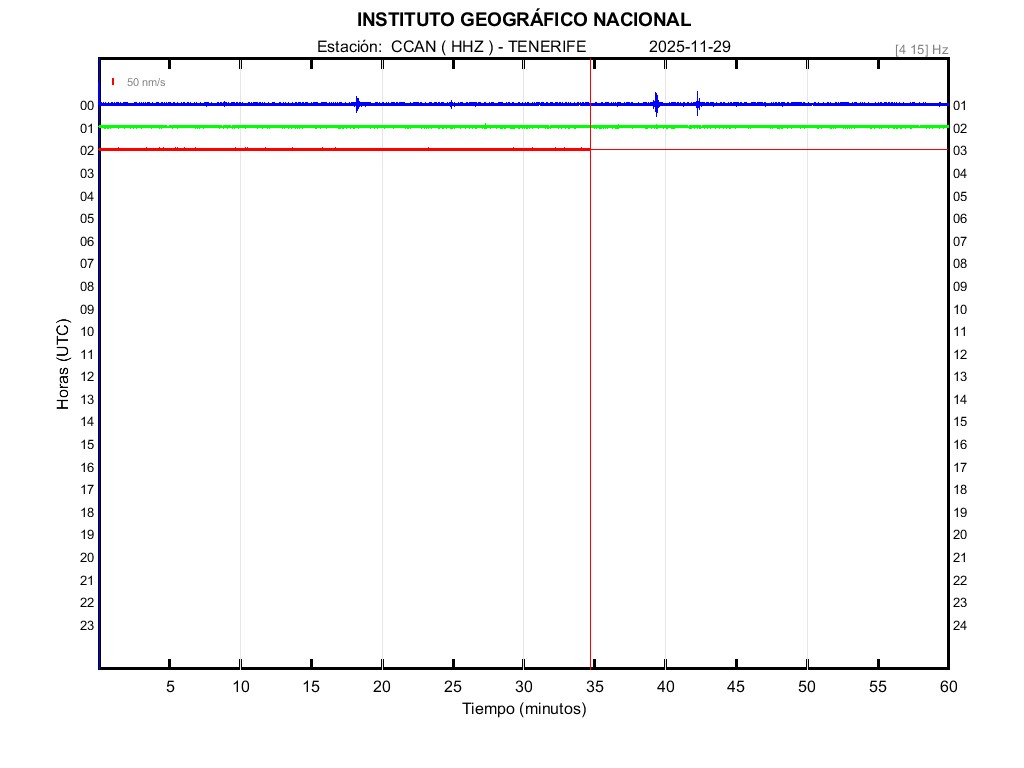1024x768 pixels.
Task: Click the 35 tick label on time axis
Action: [x=594, y=687]
